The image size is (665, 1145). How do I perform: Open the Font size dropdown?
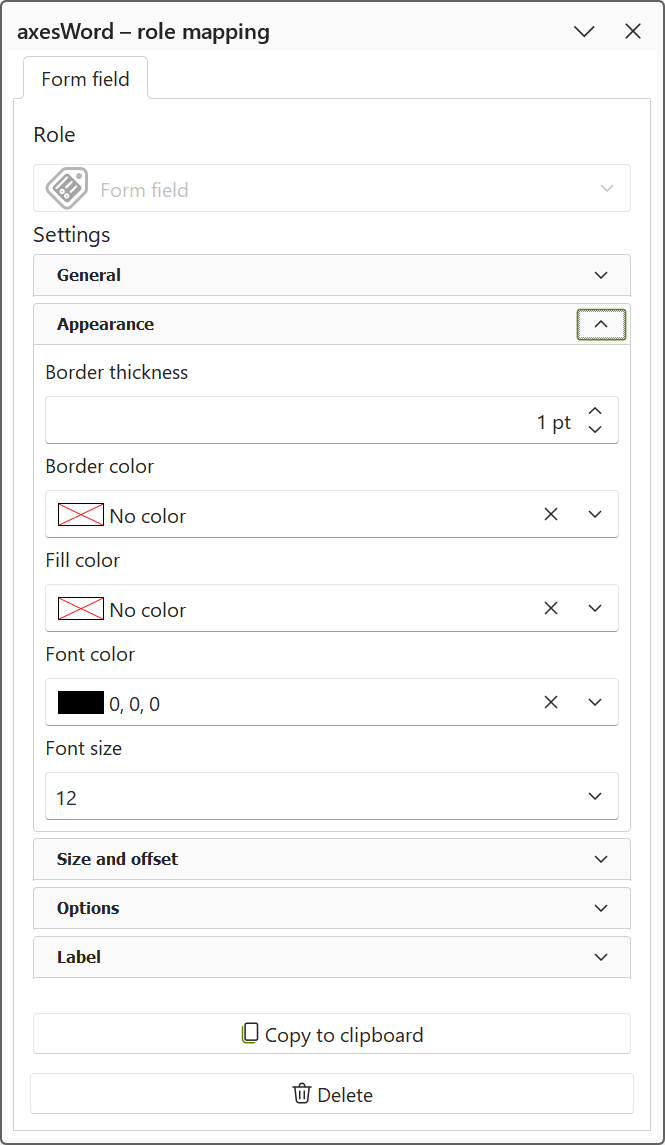click(x=595, y=796)
